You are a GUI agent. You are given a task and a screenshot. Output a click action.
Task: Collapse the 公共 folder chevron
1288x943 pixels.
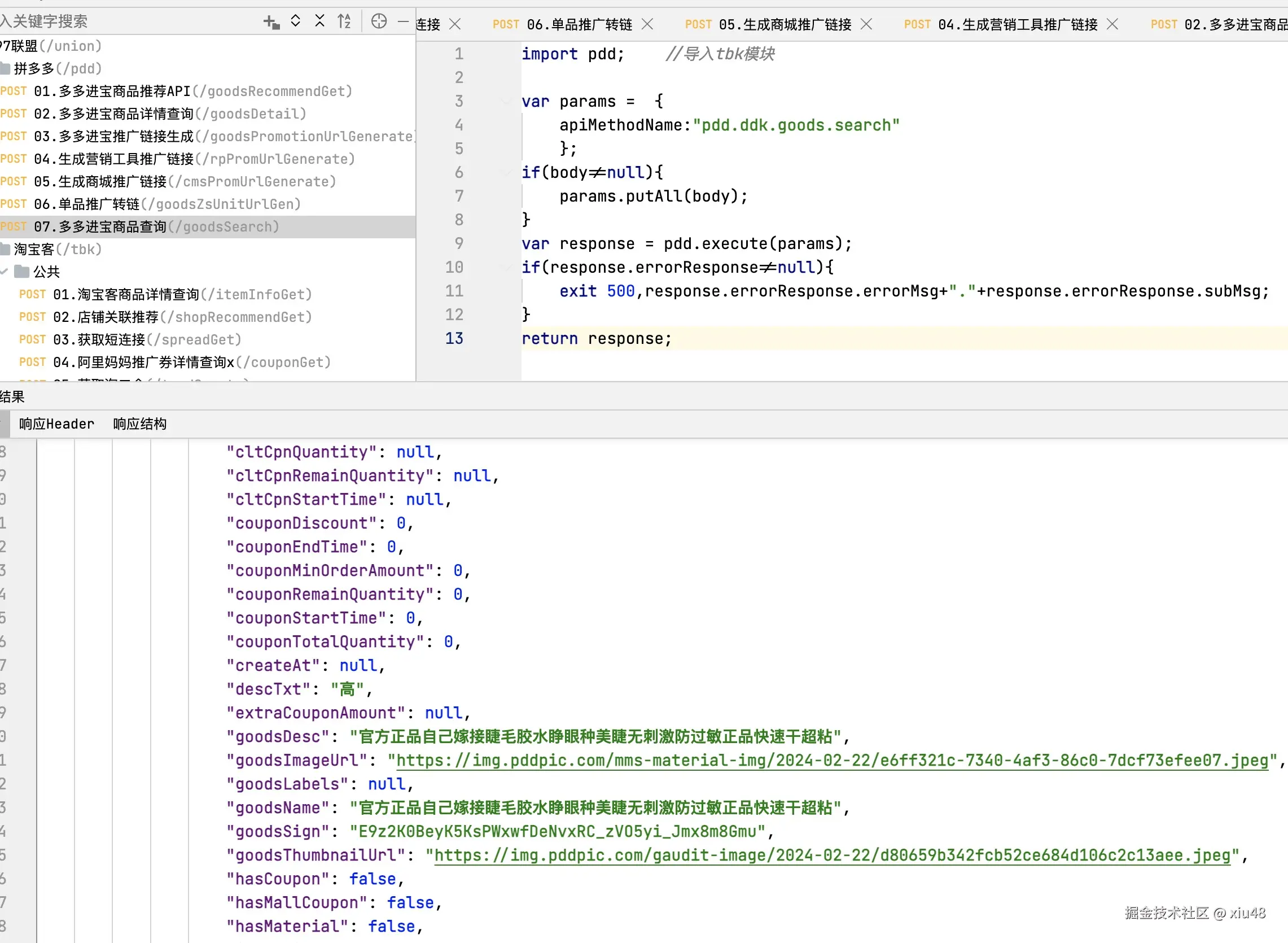click(x=5, y=271)
